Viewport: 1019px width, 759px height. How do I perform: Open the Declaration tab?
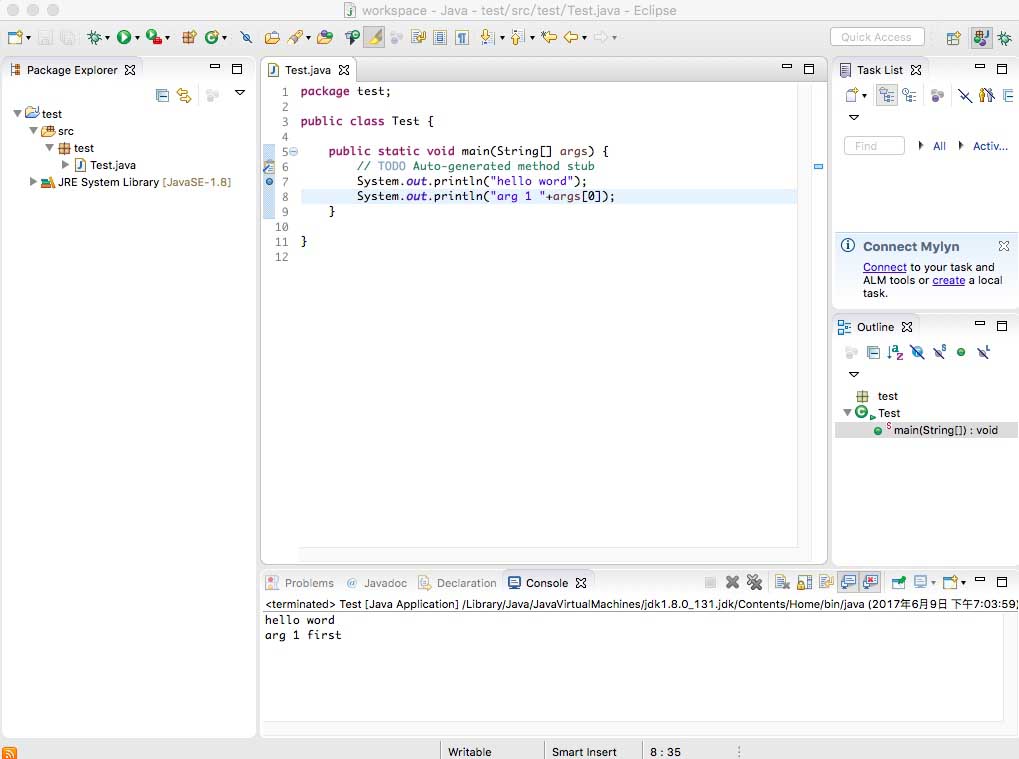(x=466, y=583)
